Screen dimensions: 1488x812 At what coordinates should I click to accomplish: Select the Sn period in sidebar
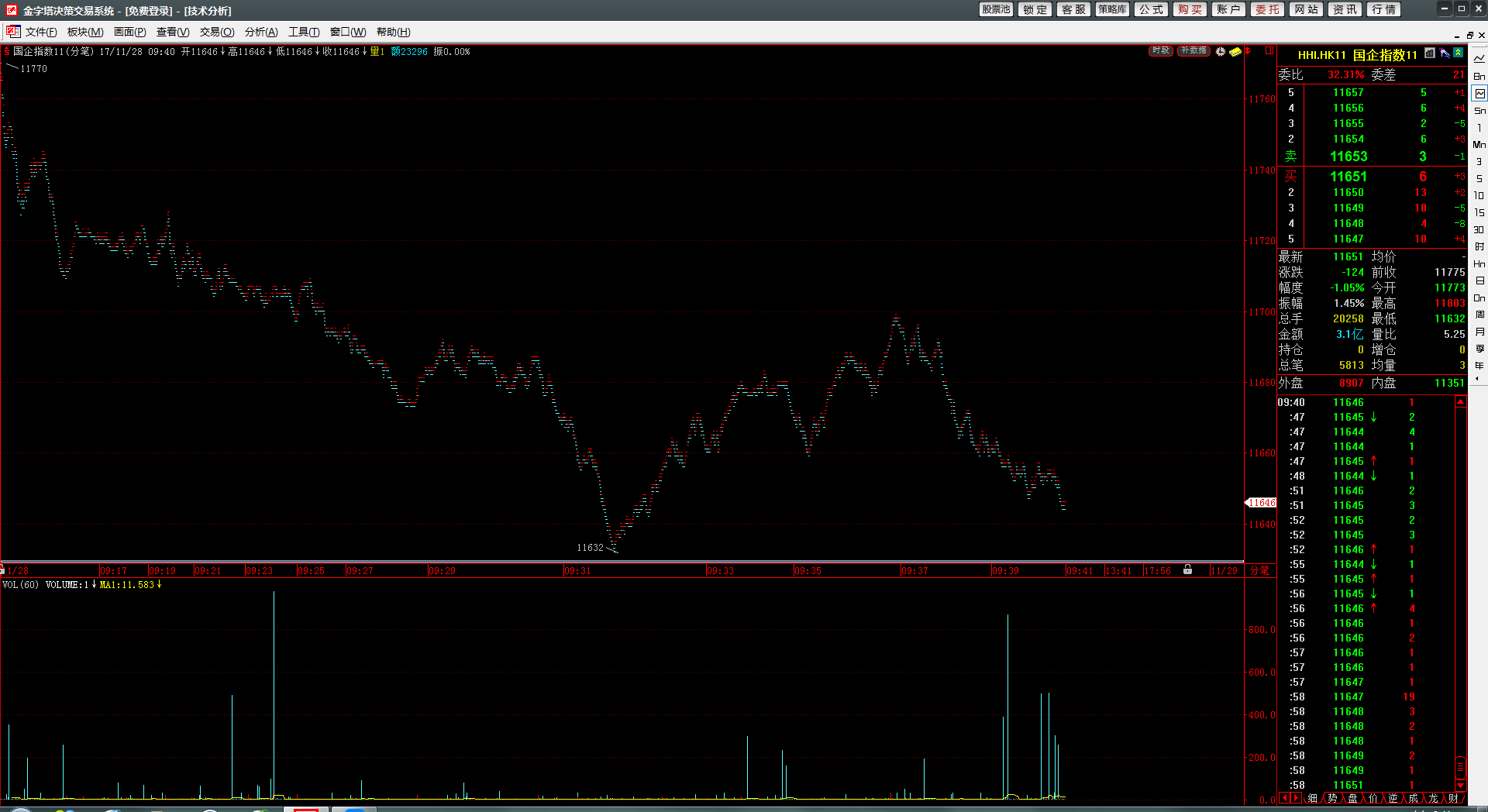1479,110
